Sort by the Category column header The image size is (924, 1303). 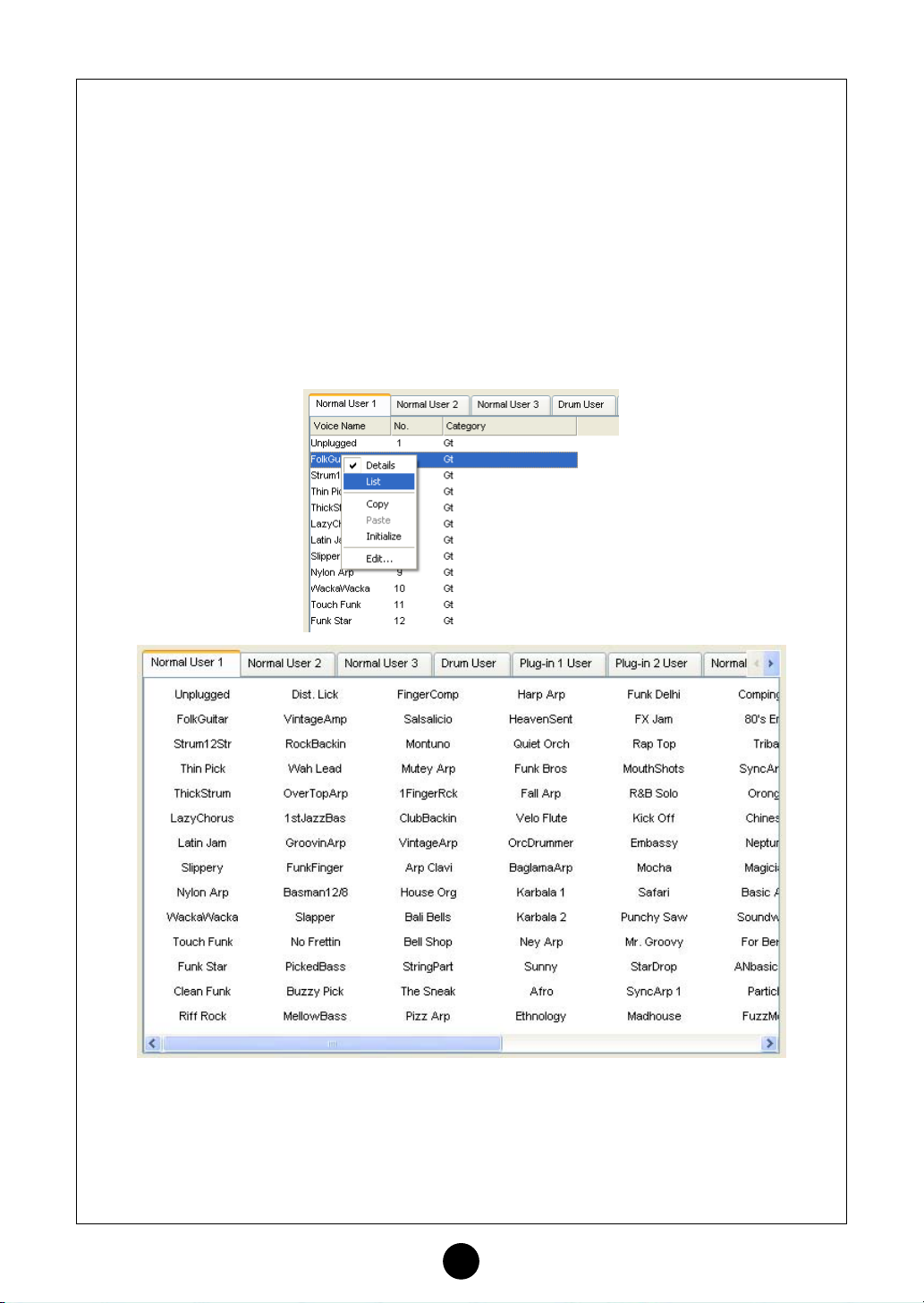[509, 427]
